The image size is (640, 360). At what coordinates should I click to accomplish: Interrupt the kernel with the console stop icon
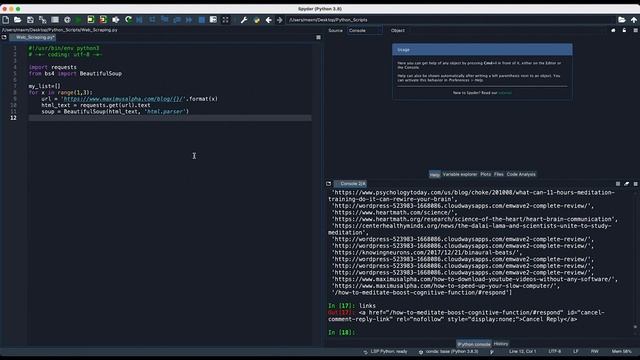pos(618,184)
